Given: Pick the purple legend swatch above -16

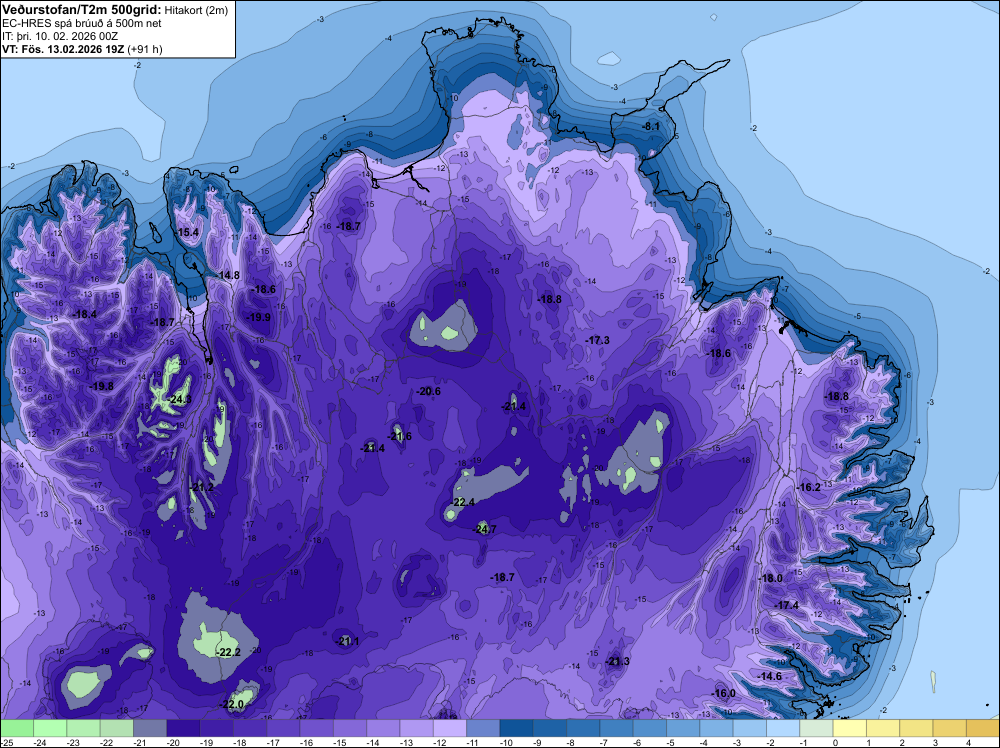Looking at the screenshot, I should click(x=316, y=728).
